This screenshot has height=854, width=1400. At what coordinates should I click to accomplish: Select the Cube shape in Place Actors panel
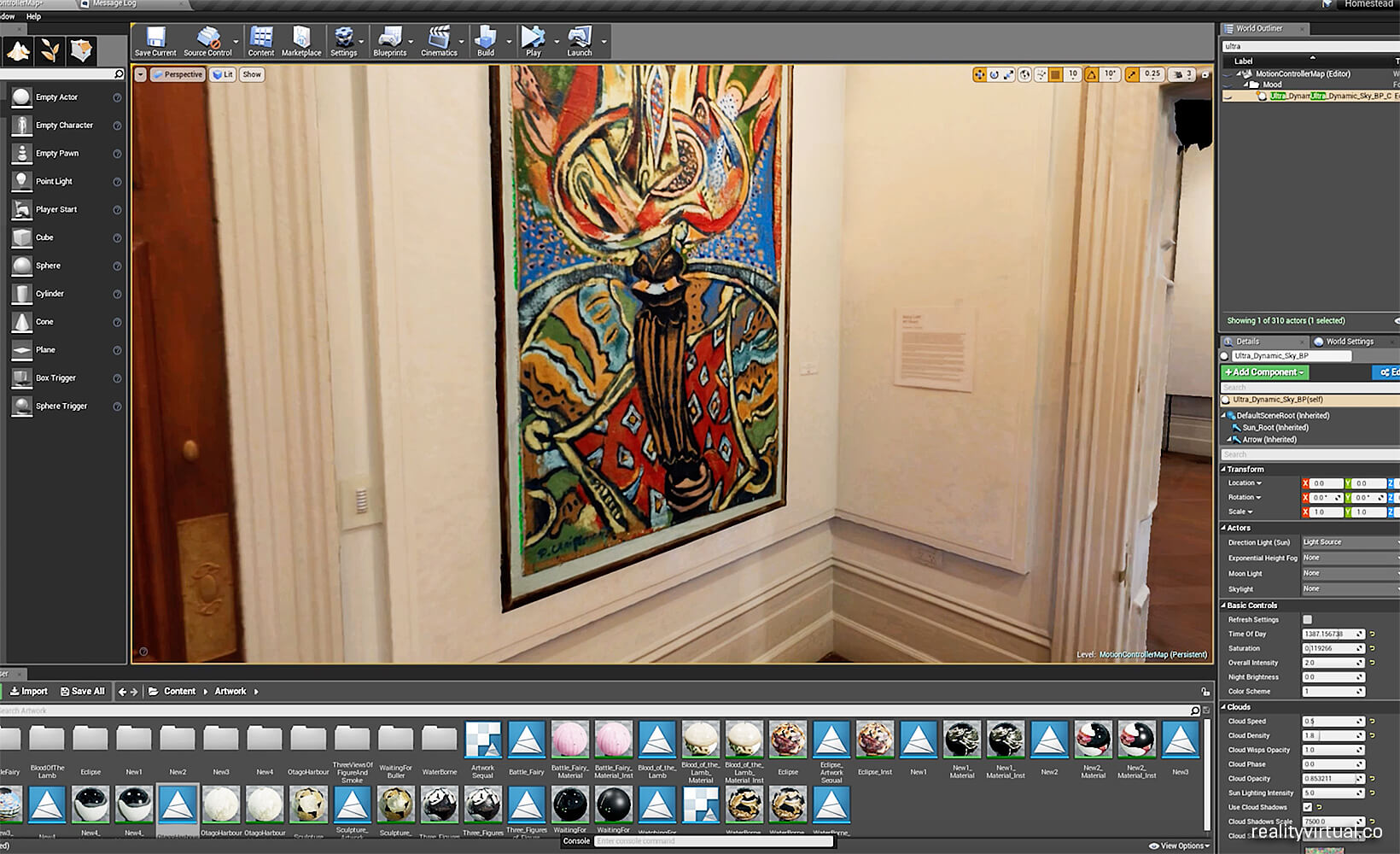(20, 237)
